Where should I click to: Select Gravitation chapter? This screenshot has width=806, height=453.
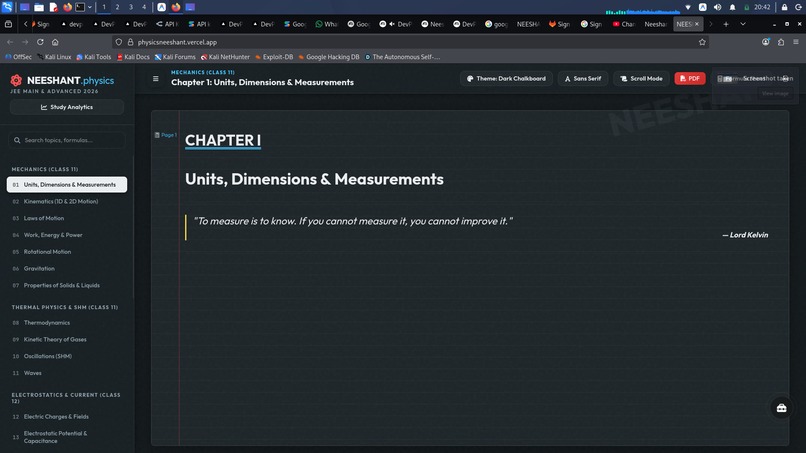coord(67,268)
